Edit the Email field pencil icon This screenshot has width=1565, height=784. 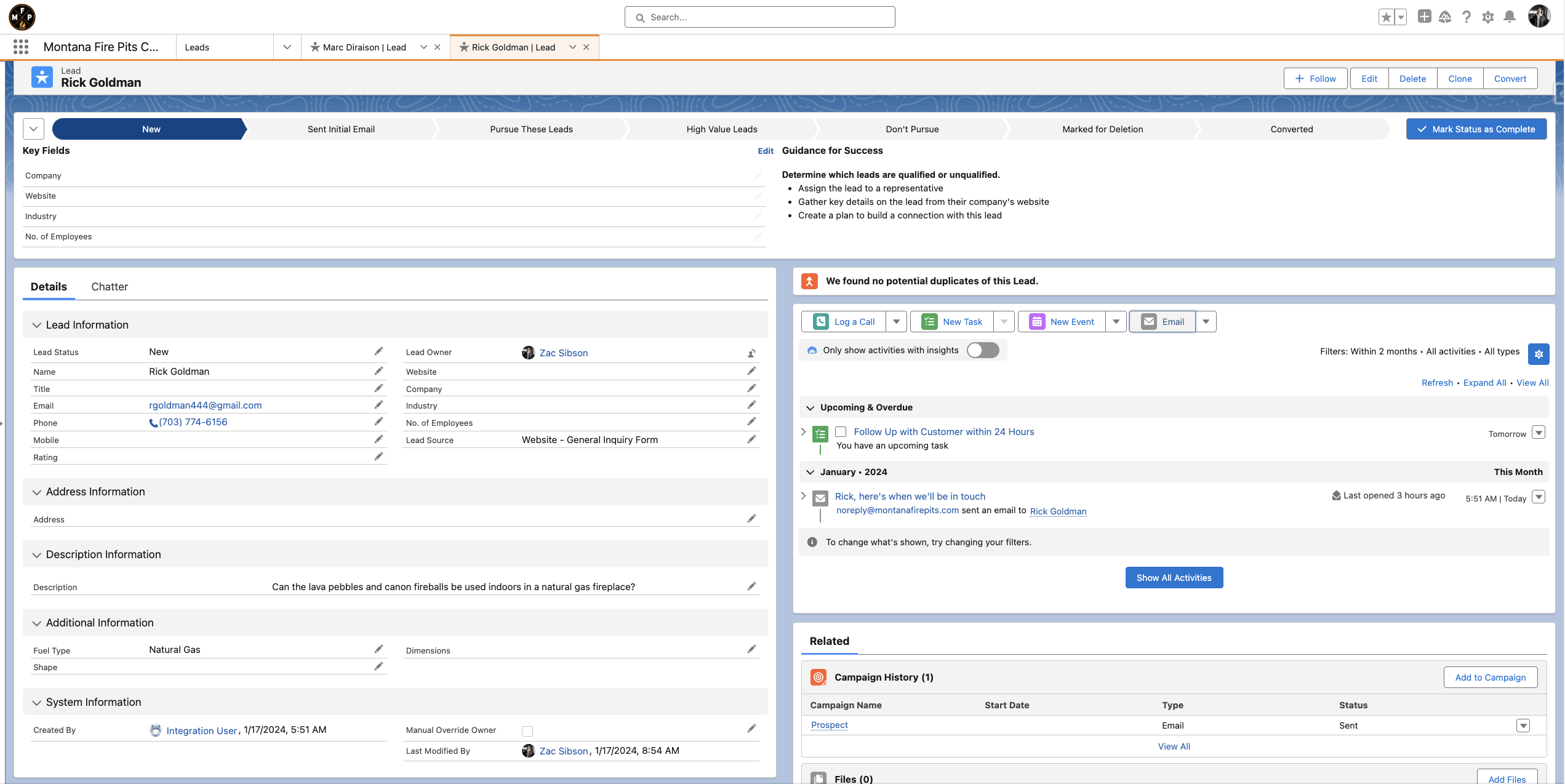coord(378,405)
